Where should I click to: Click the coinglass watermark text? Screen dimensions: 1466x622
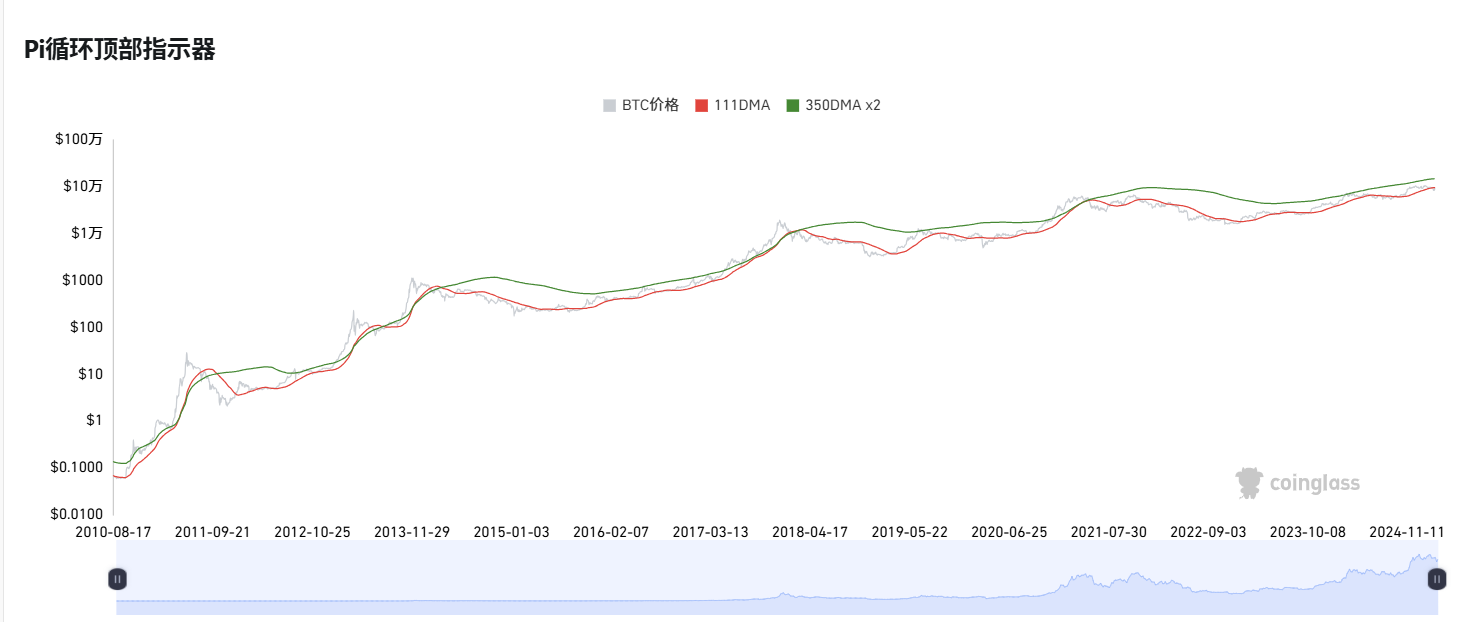[1314, 484]
